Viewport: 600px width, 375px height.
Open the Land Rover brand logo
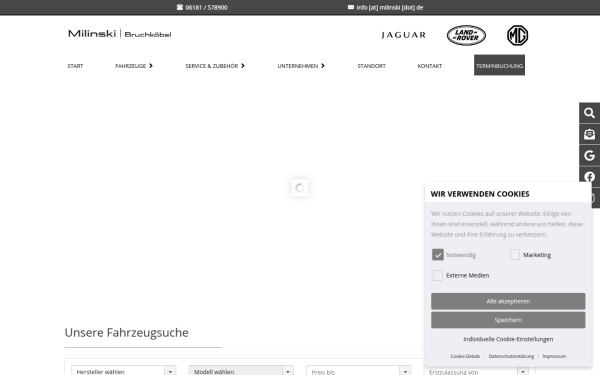tap(466, 35)
